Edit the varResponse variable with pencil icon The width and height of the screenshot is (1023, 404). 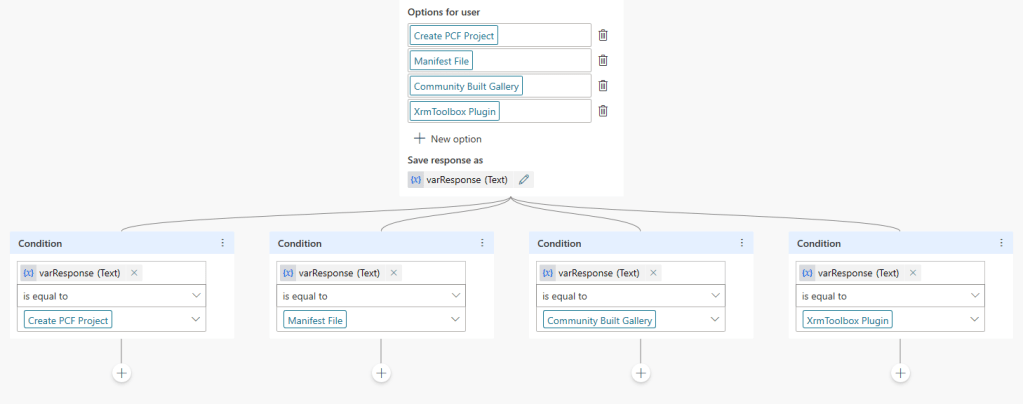tap(524, 180)
